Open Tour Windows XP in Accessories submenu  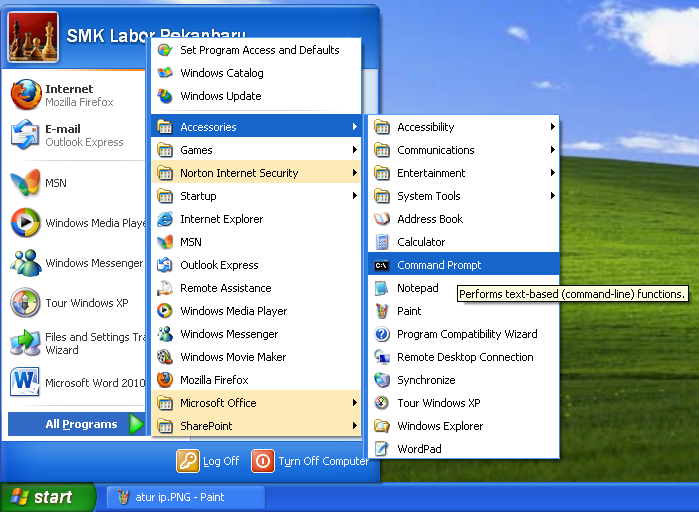pyautogui.click(x=464, y=403)
